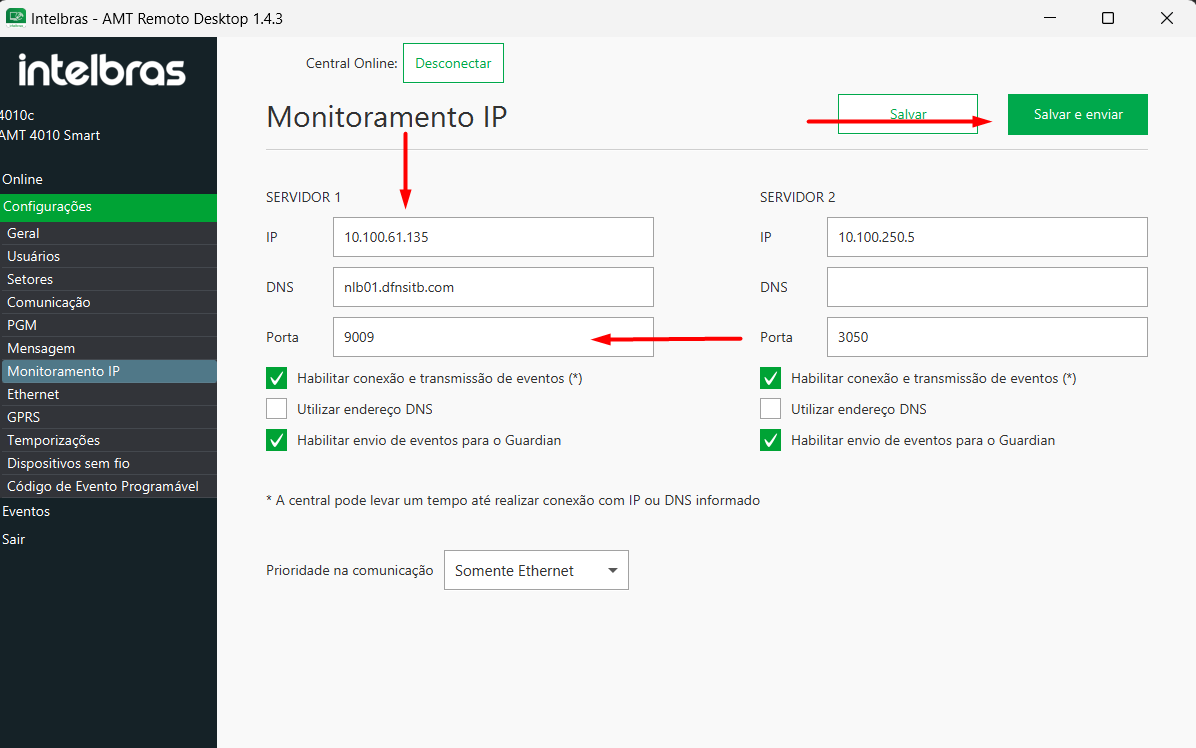1196x748 pixels.
Task: Click the Monitoramento IP page title
Action: [387, 117]
